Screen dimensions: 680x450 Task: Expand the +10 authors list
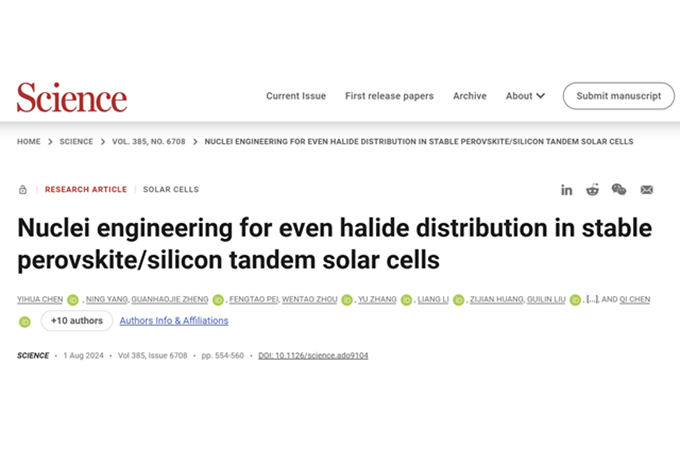click(x=76, y=321)
